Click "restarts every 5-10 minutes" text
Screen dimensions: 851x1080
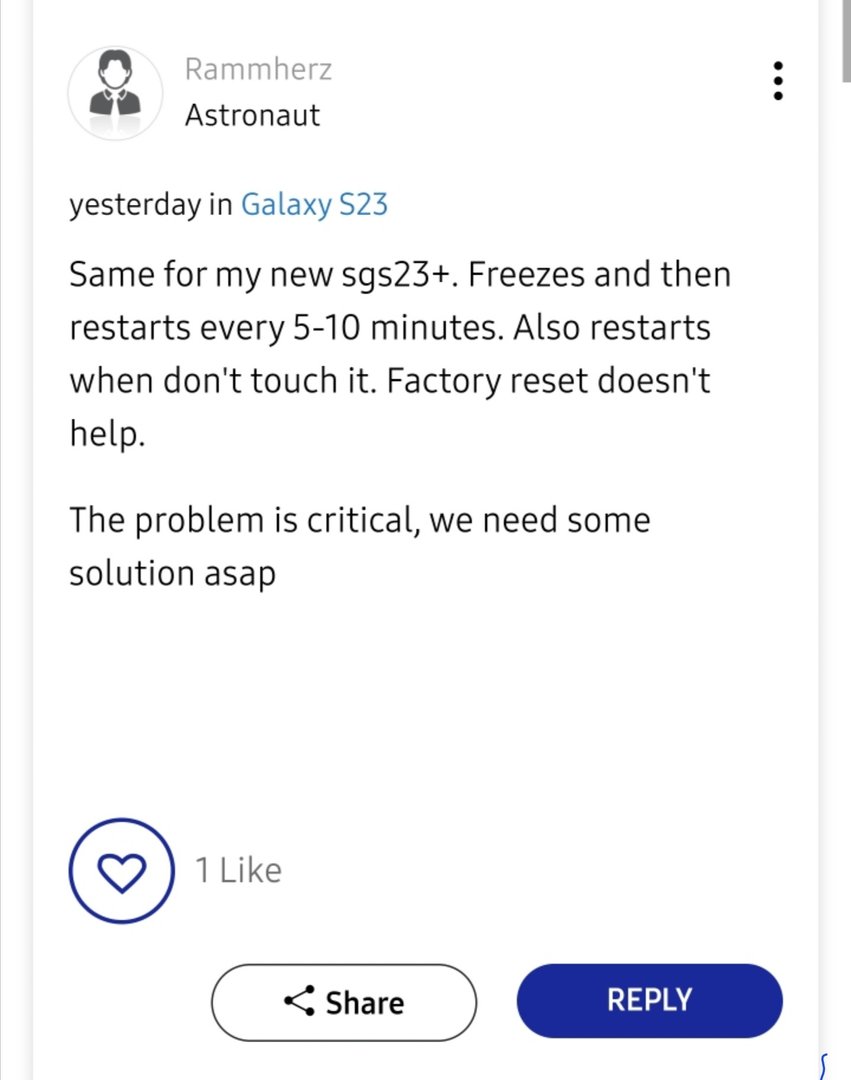pyautogui.click(x=285, y=328)
